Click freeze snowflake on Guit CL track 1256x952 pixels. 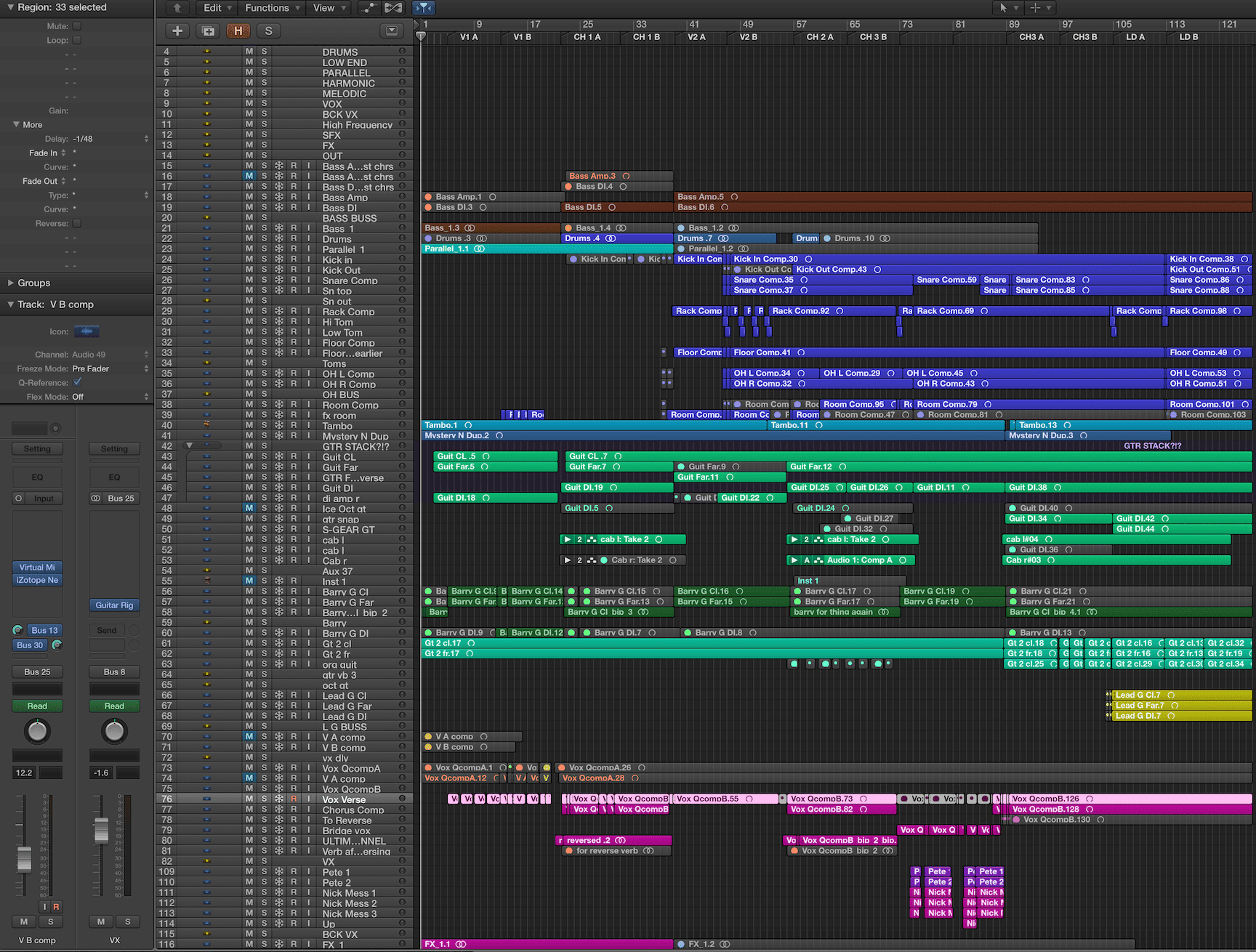[x=279, y=456]
